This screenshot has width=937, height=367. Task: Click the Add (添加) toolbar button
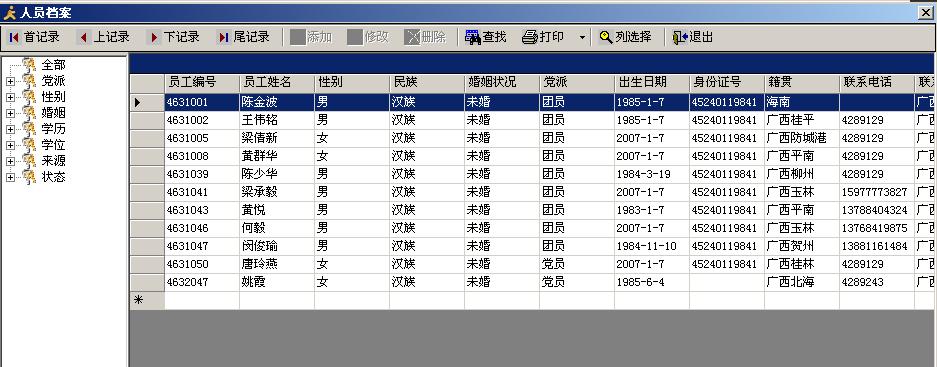coord(311,37)
